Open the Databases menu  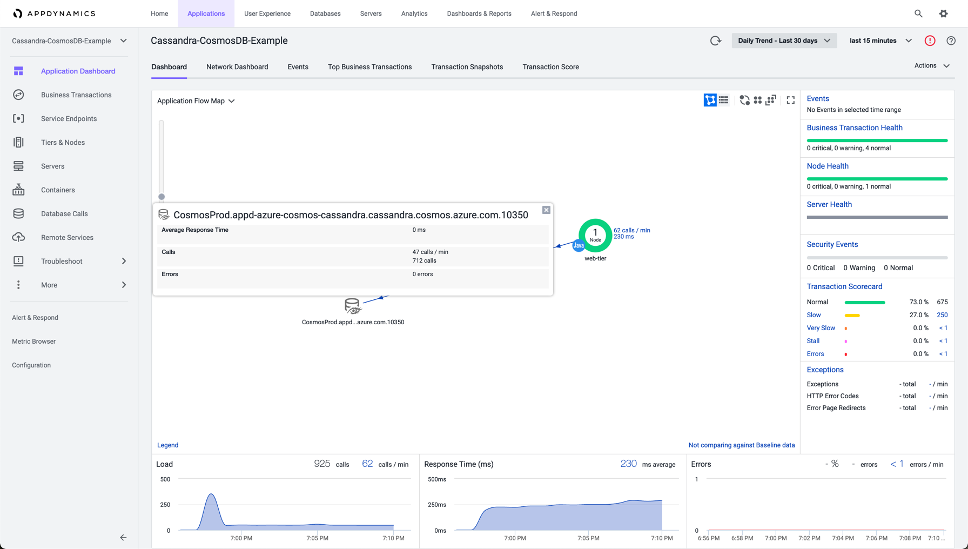(325, 14)
